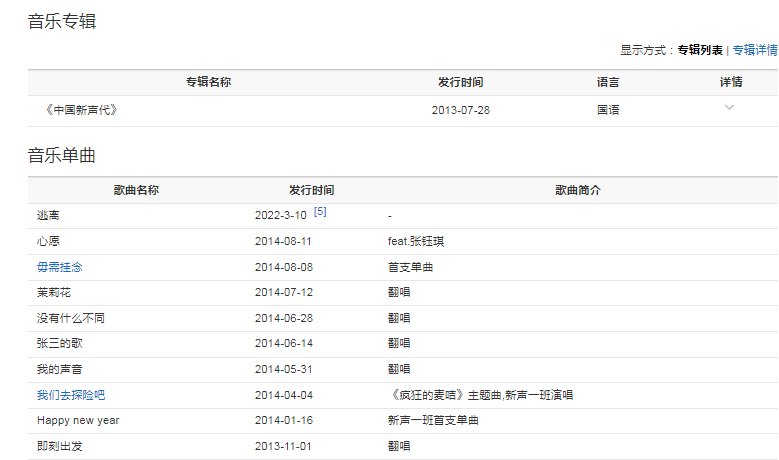Open the song link 毋需挂念
Viewport: 779px width, 460px height.
pos(60,267)
